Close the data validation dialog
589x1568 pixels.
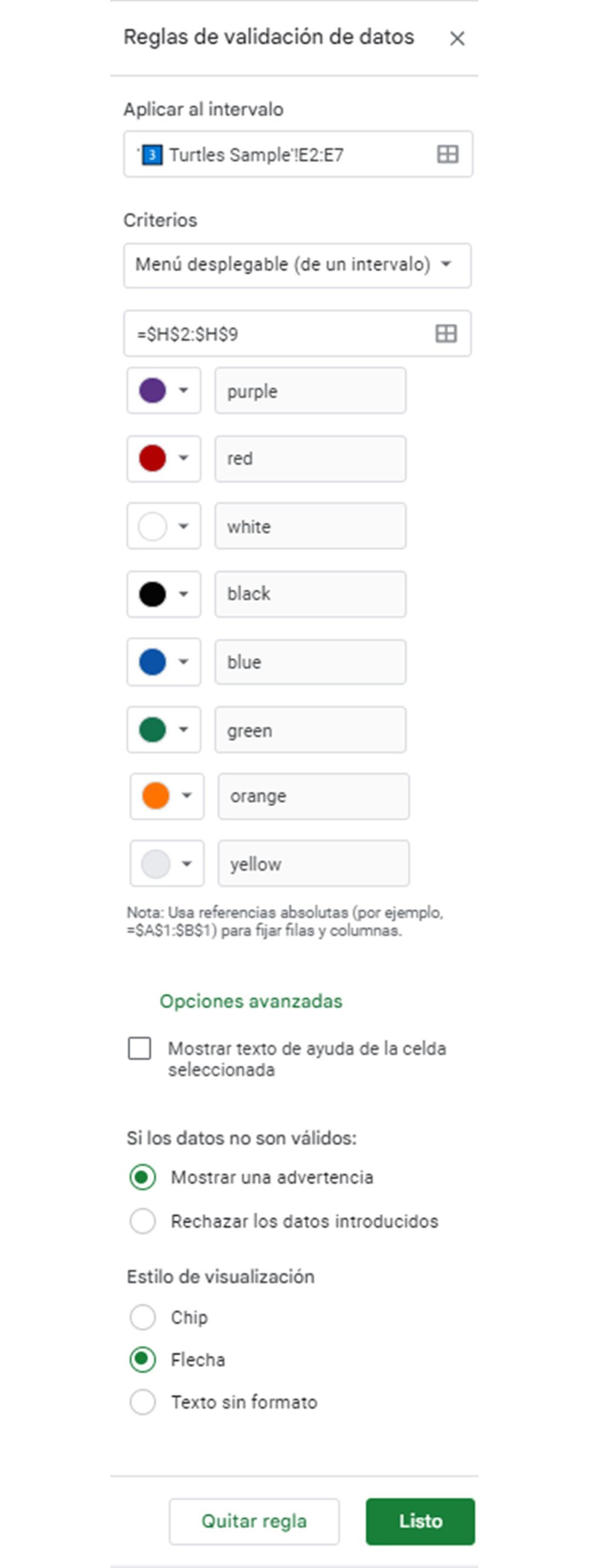pos(458,38)
